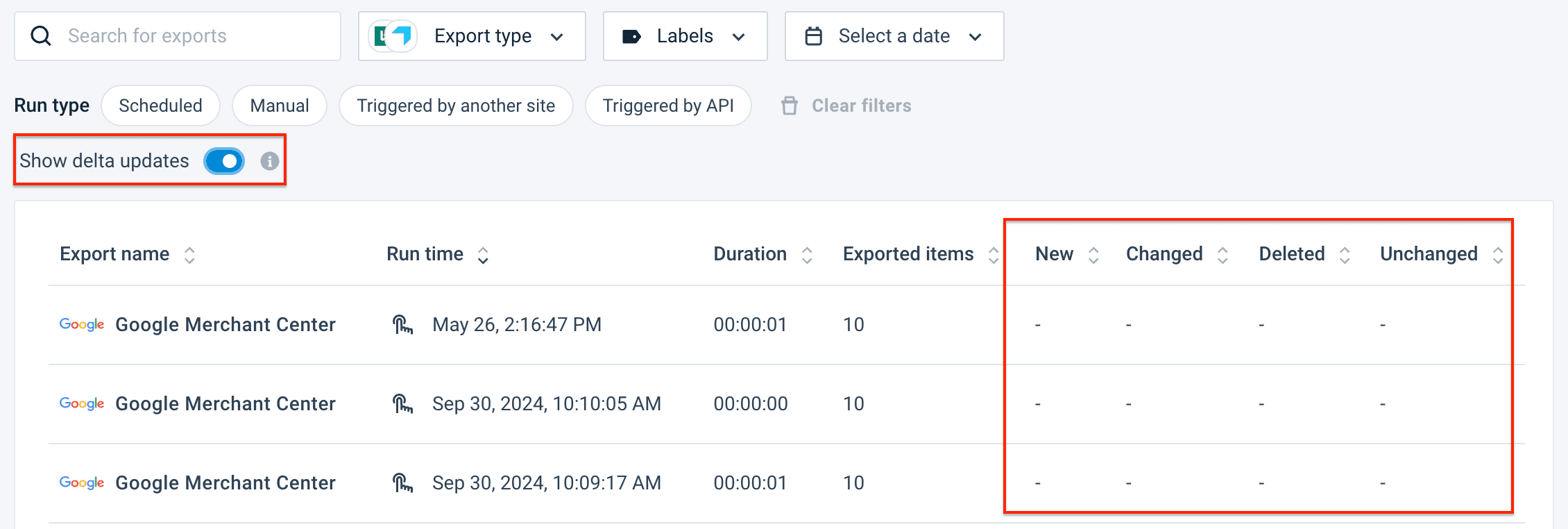Click manual run icon for May 26 export
The height and width of the screenshot is (529, 1568).
pos(402,324)
